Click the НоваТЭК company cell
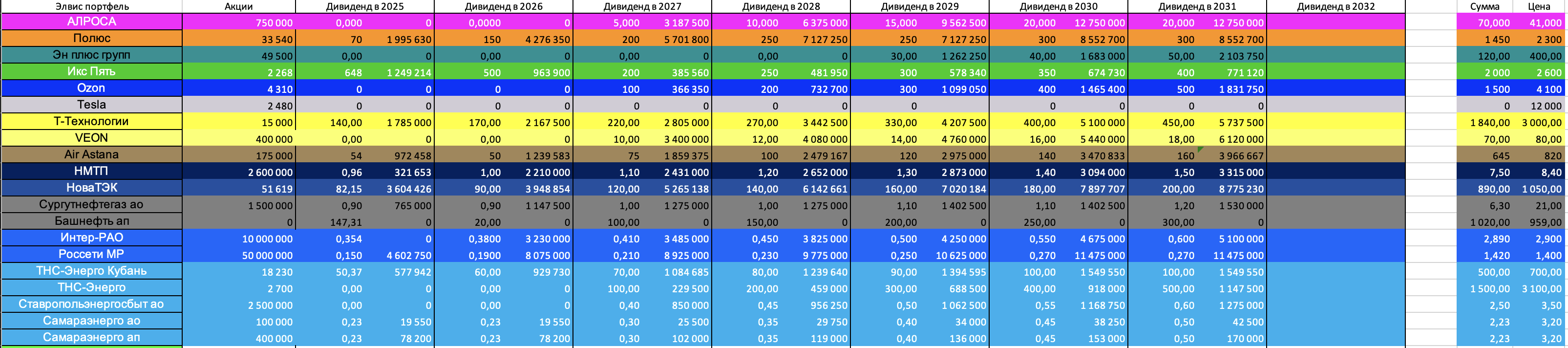The image size is (1568, 348). 91,188
